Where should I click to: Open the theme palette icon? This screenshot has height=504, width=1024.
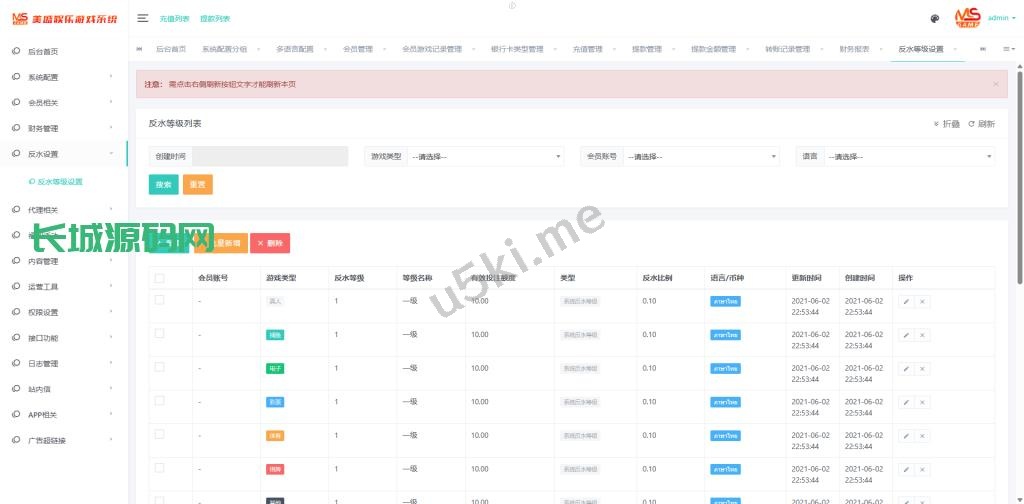[x=934, y=18]
